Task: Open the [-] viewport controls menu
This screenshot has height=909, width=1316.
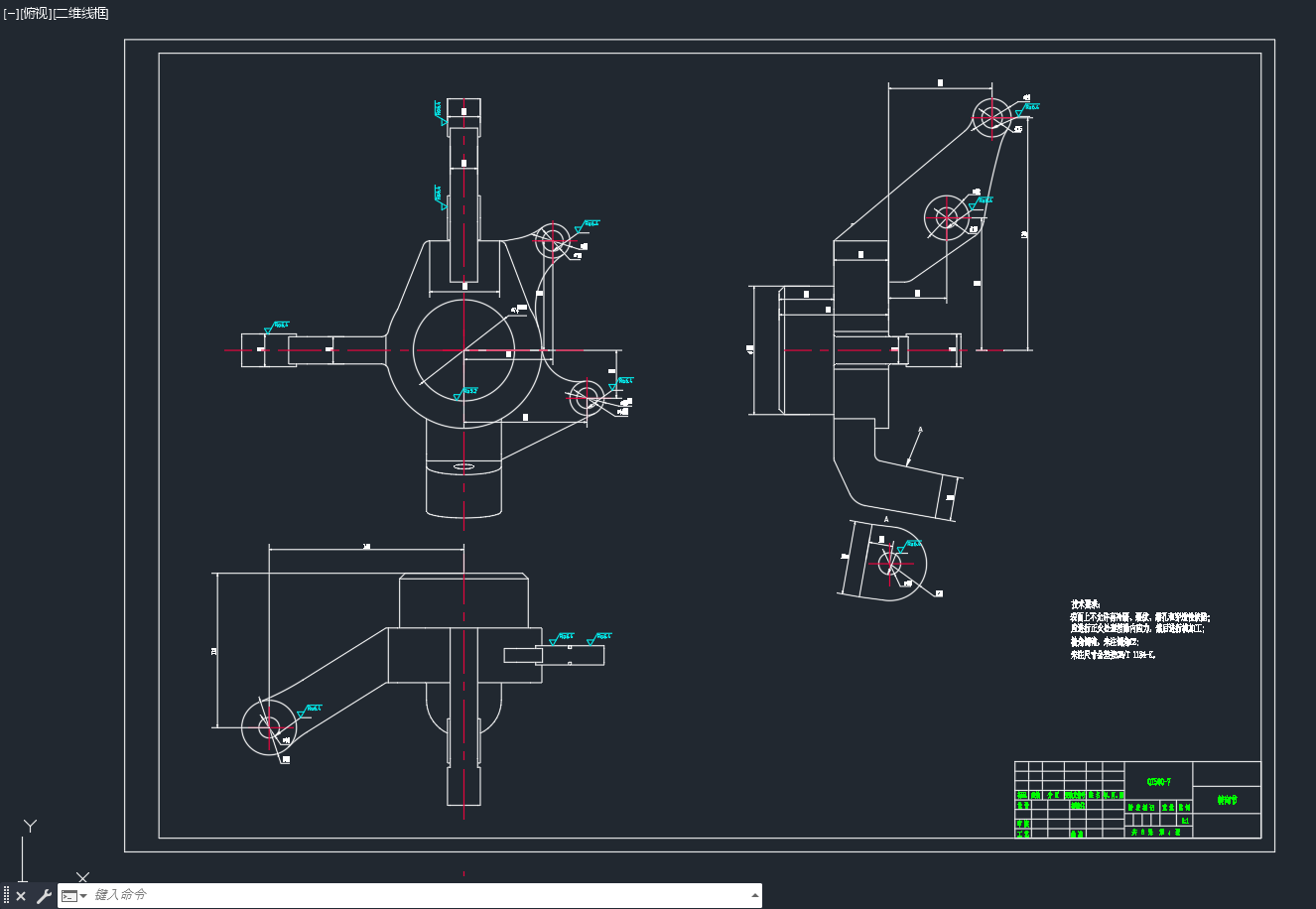Action: [10, 13]
